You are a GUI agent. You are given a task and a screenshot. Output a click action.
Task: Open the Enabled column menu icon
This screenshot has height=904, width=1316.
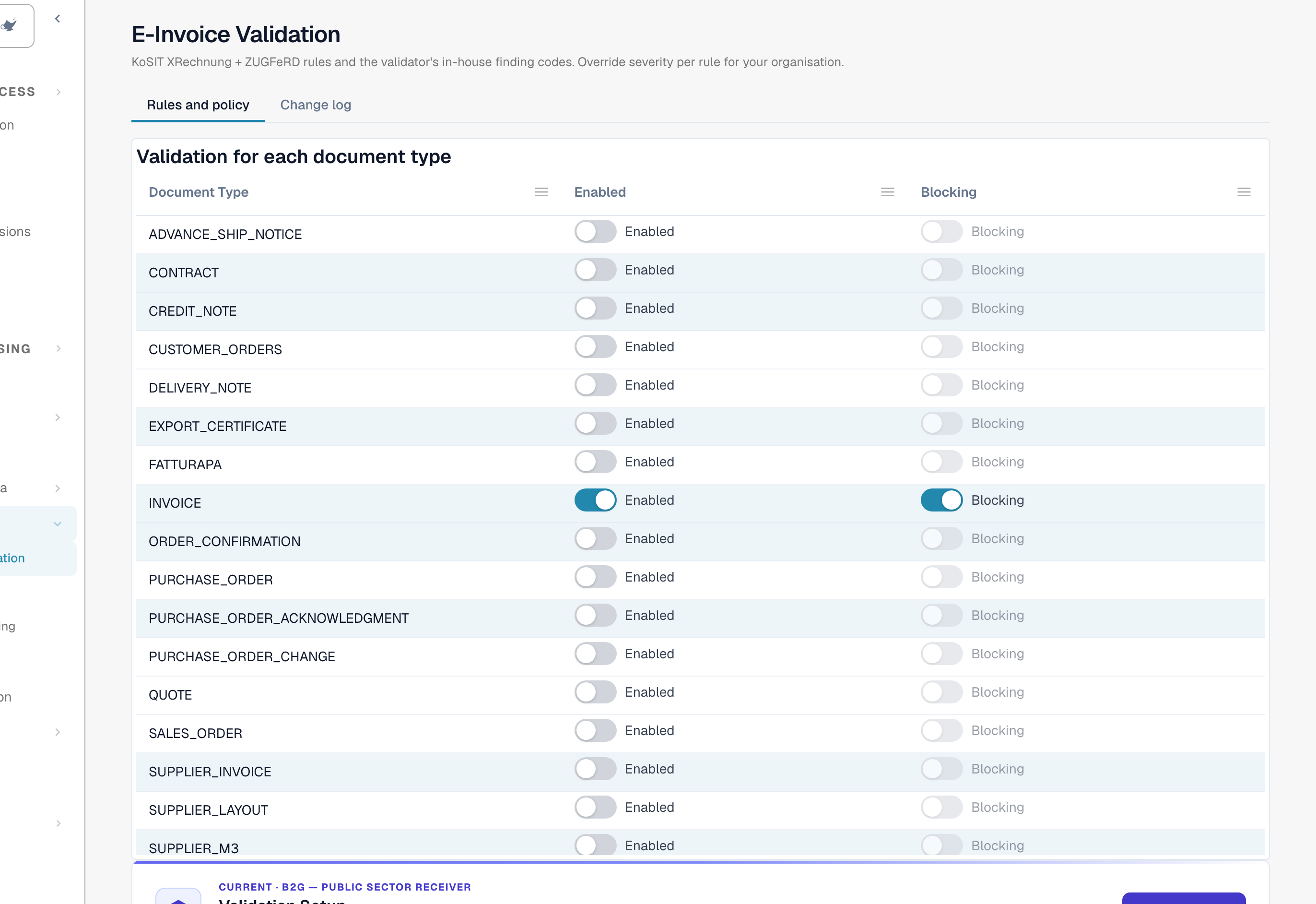[x=887, y=192]
